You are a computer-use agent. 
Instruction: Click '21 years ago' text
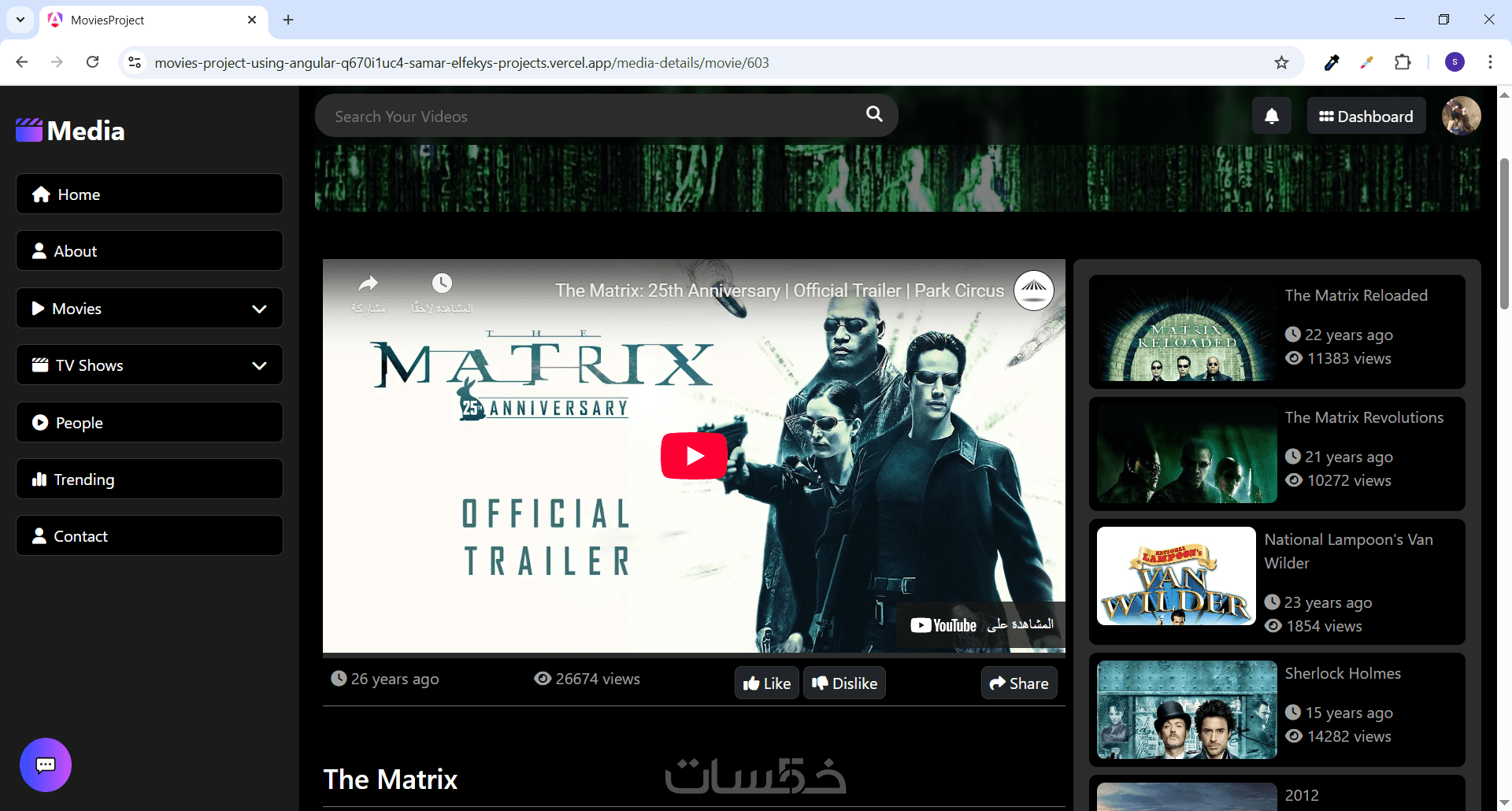pyautogui.click(x=1349, y=457)
